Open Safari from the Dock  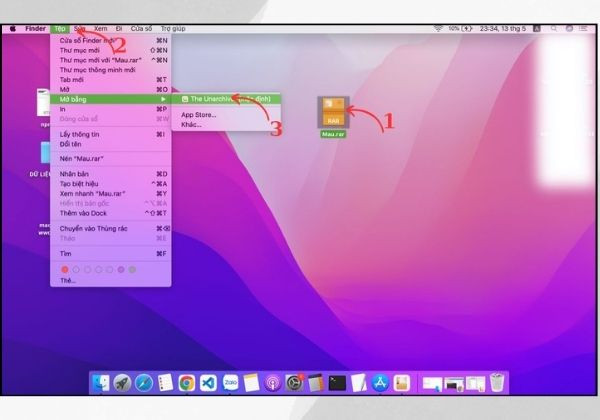tap(144, 383)
